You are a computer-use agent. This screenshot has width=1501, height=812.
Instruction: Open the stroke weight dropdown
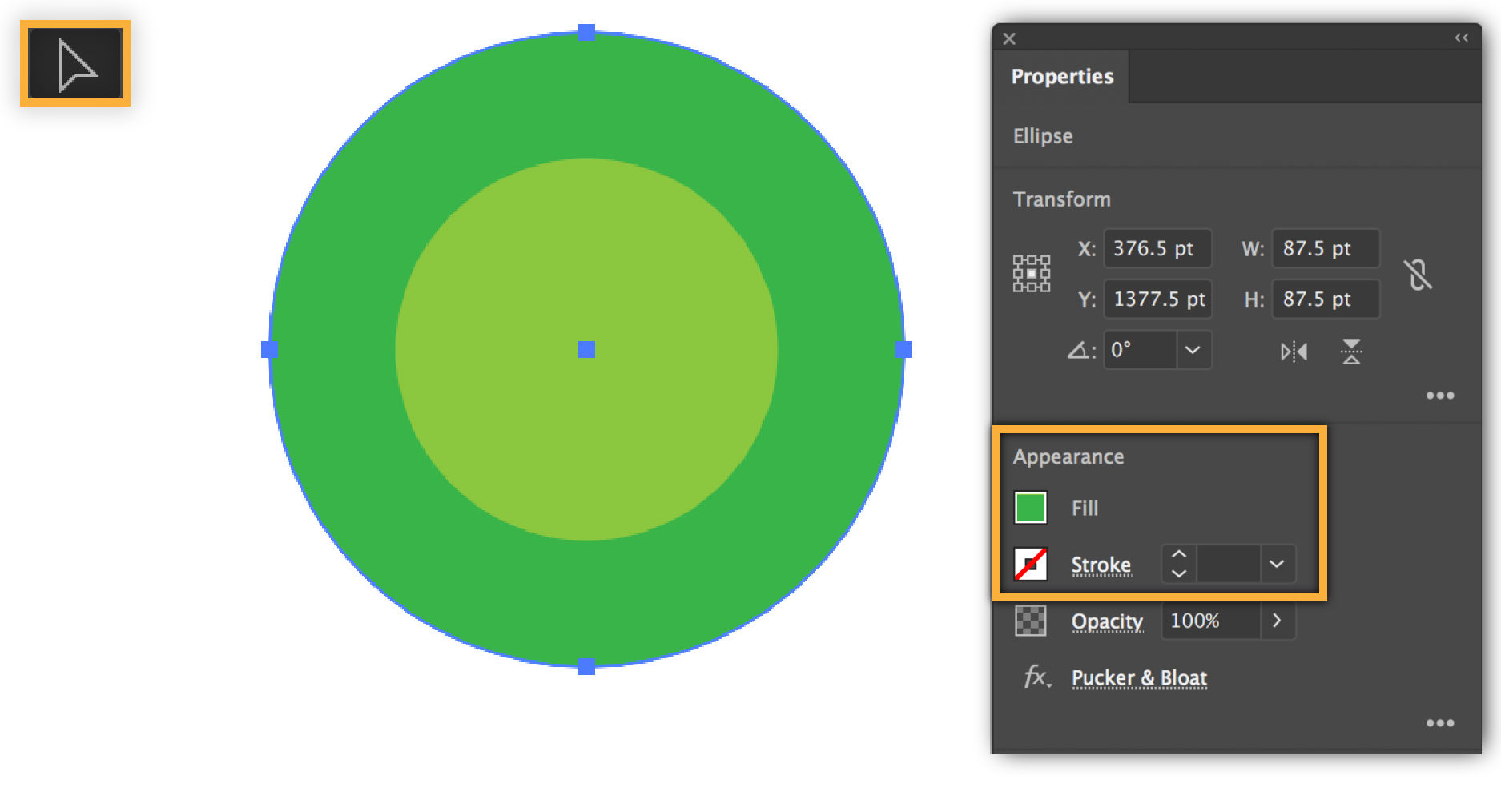[x=1277, y=564]
